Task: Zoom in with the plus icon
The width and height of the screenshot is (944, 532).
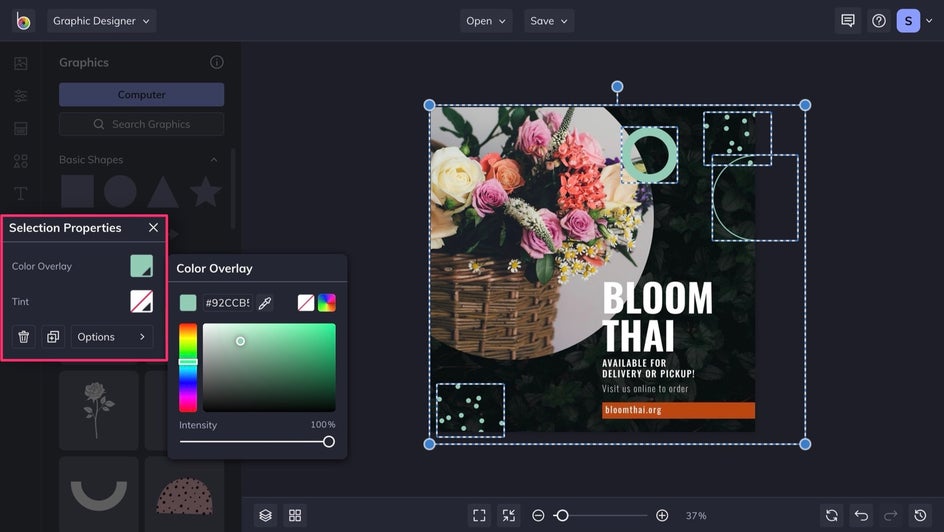Action: click(662, 515)
